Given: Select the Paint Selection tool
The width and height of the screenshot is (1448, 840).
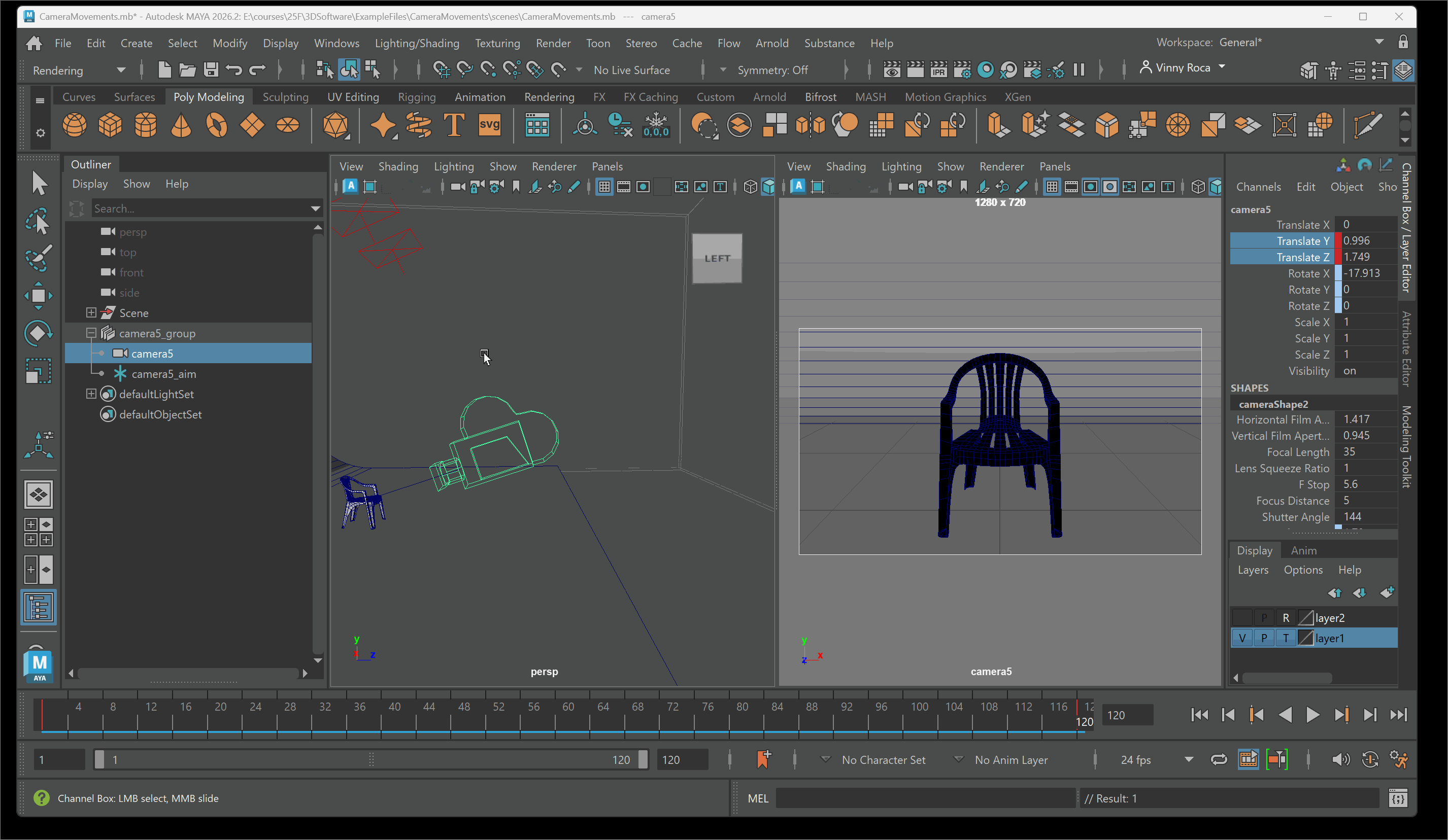Looking at the screenshot, I should tap(39, 258).
